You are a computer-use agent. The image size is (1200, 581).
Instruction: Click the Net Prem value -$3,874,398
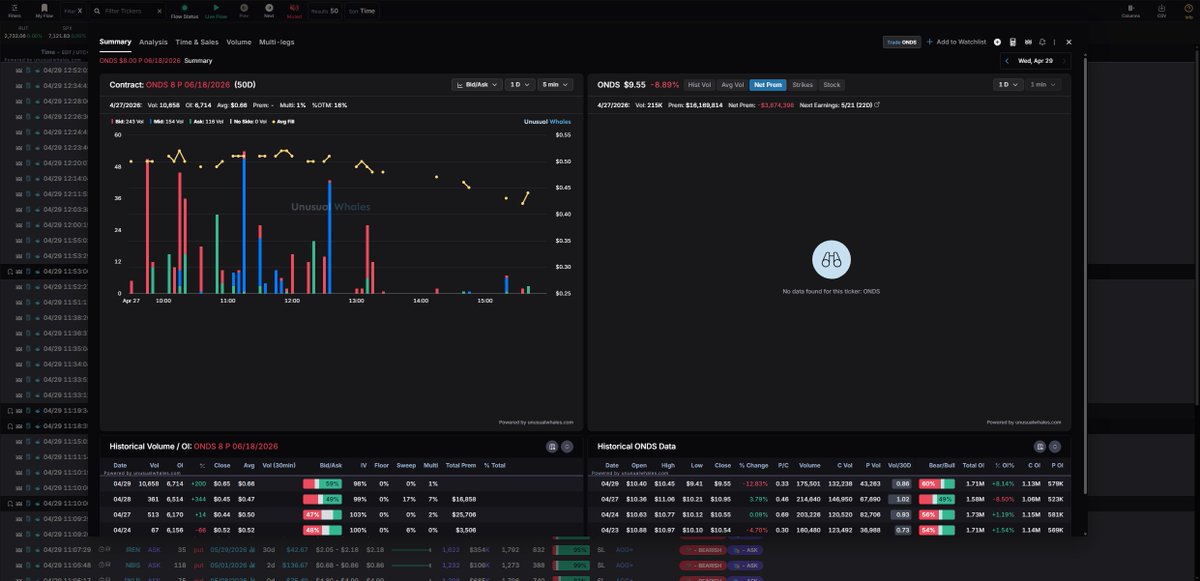pyautogui.click(x=775, y=104)
